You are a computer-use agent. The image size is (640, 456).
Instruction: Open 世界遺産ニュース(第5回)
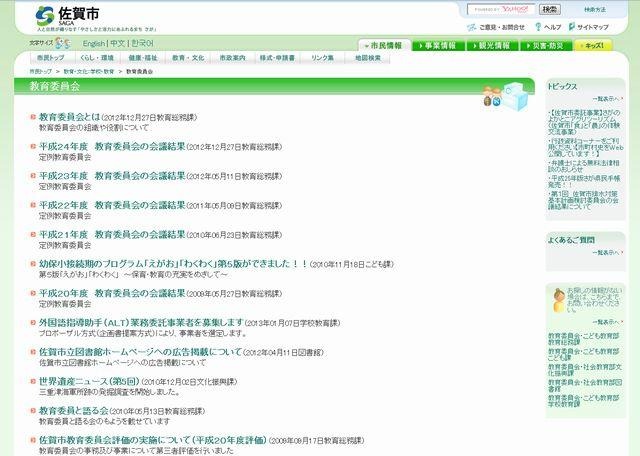pos(89,381)
